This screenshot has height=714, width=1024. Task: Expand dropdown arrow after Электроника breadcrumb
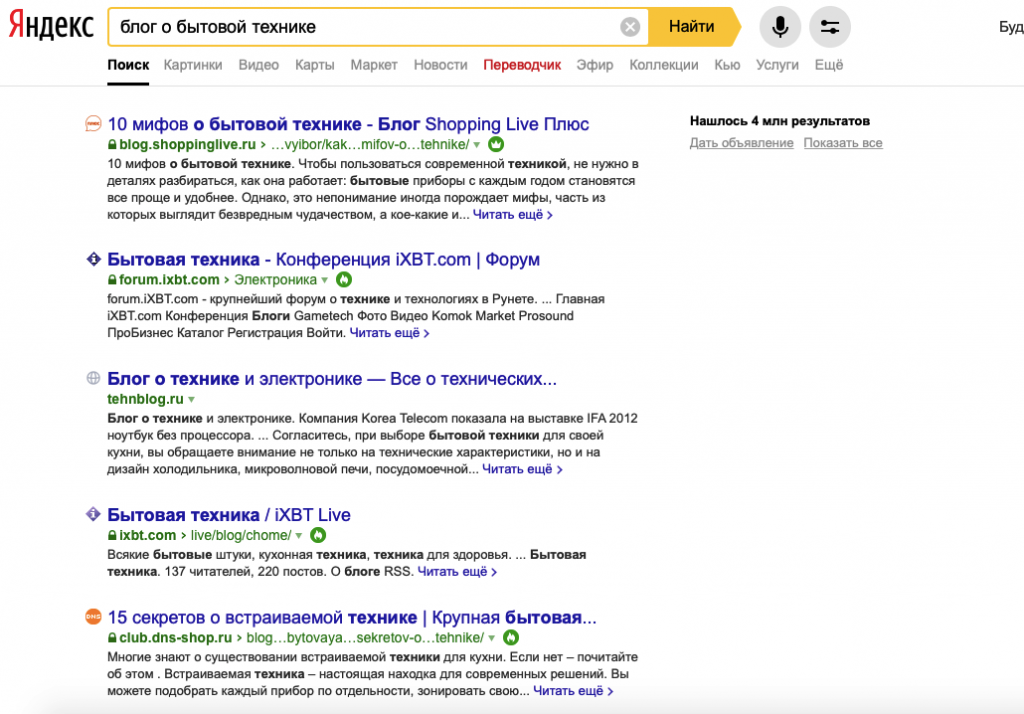pos(325,280)
